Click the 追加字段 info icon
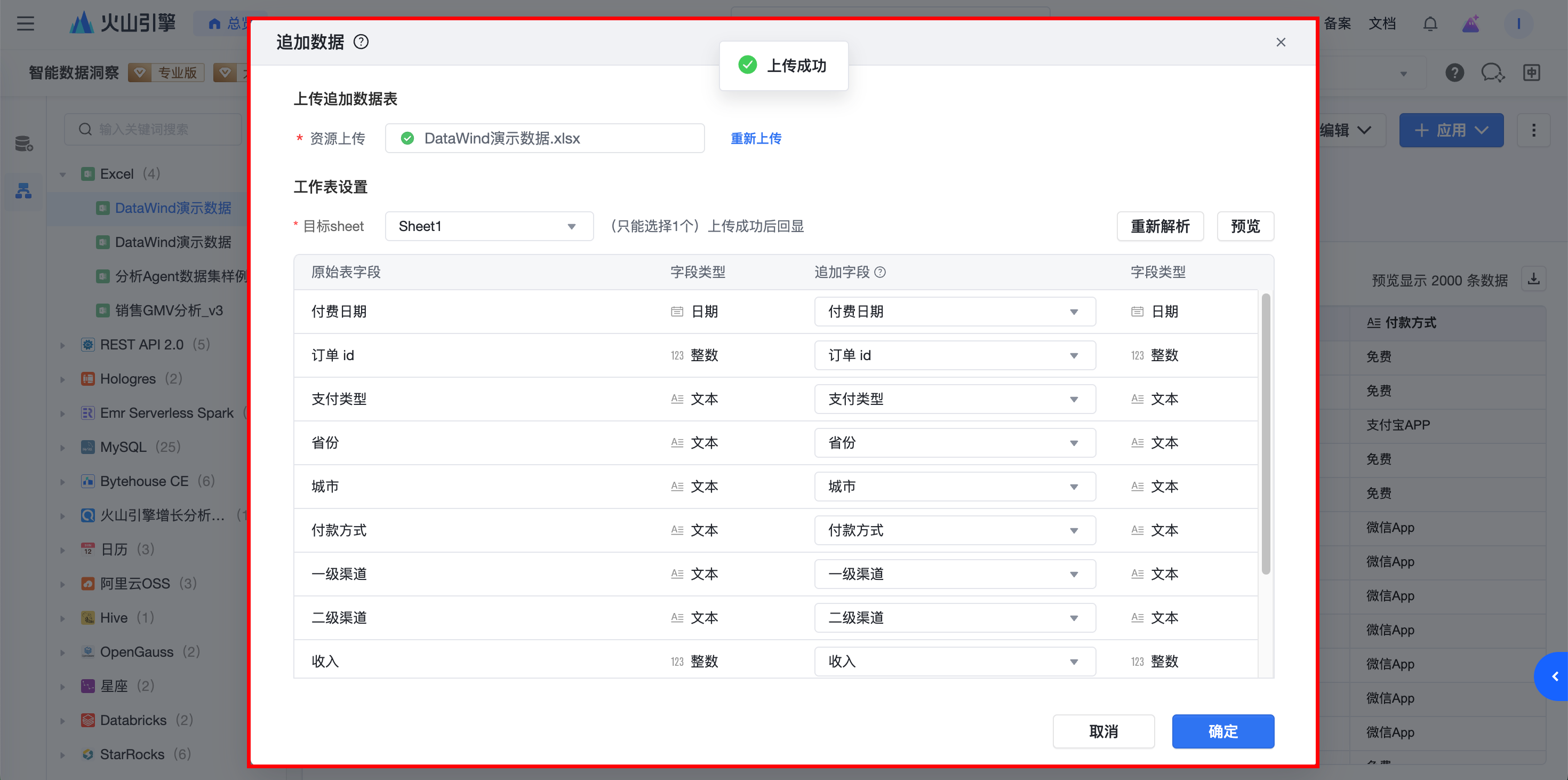Viewport: 1568px width, 780px height. click(879, 272)
